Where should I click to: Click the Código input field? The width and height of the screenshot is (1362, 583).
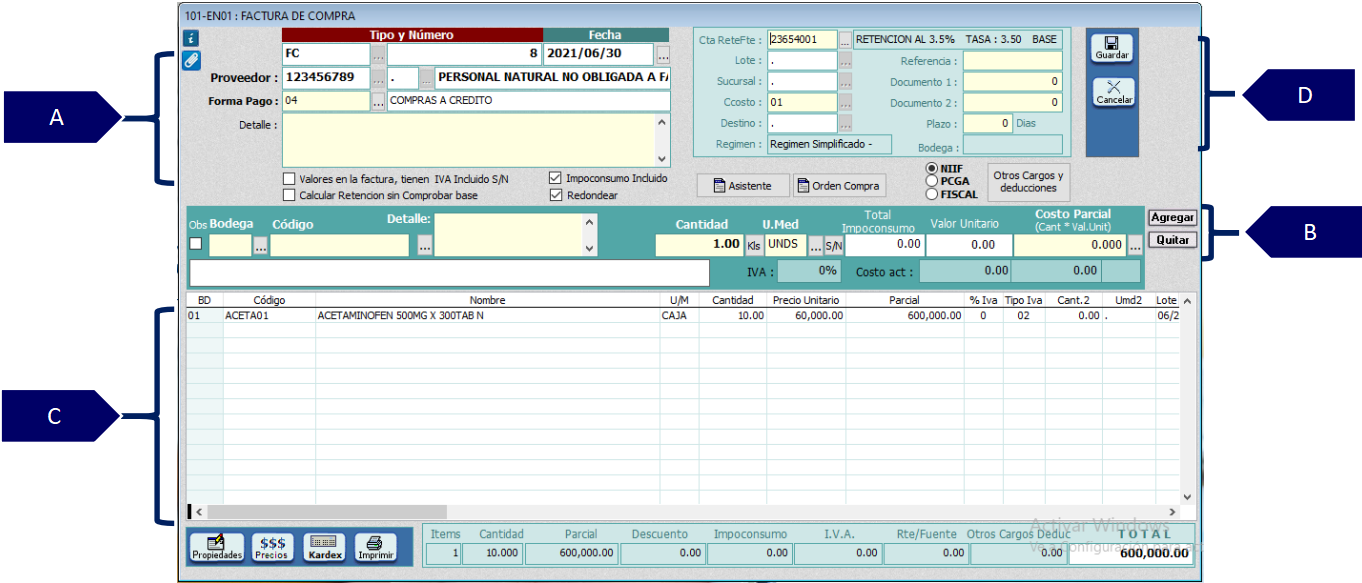point(340,245)
